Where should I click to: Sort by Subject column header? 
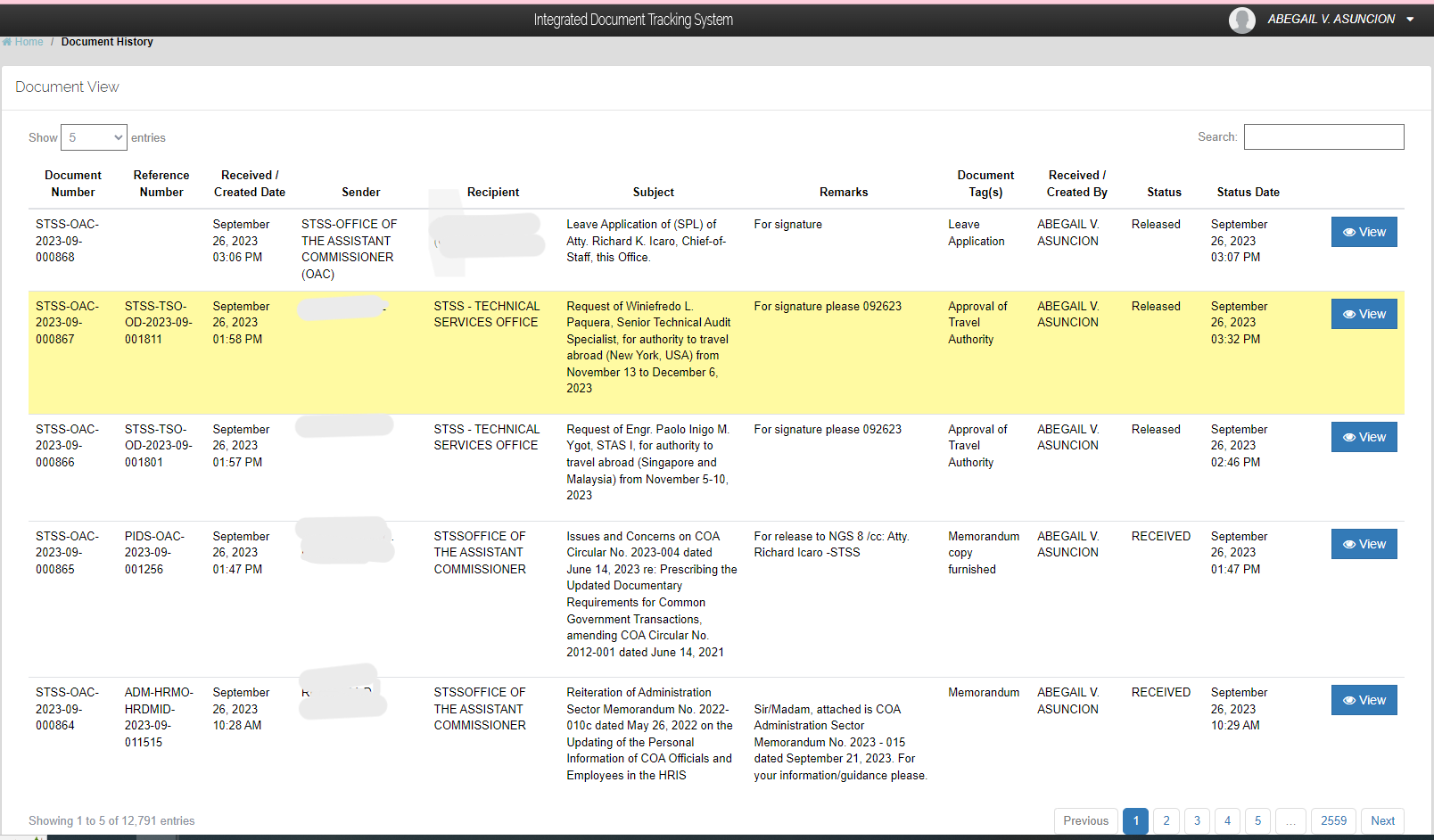654,192
